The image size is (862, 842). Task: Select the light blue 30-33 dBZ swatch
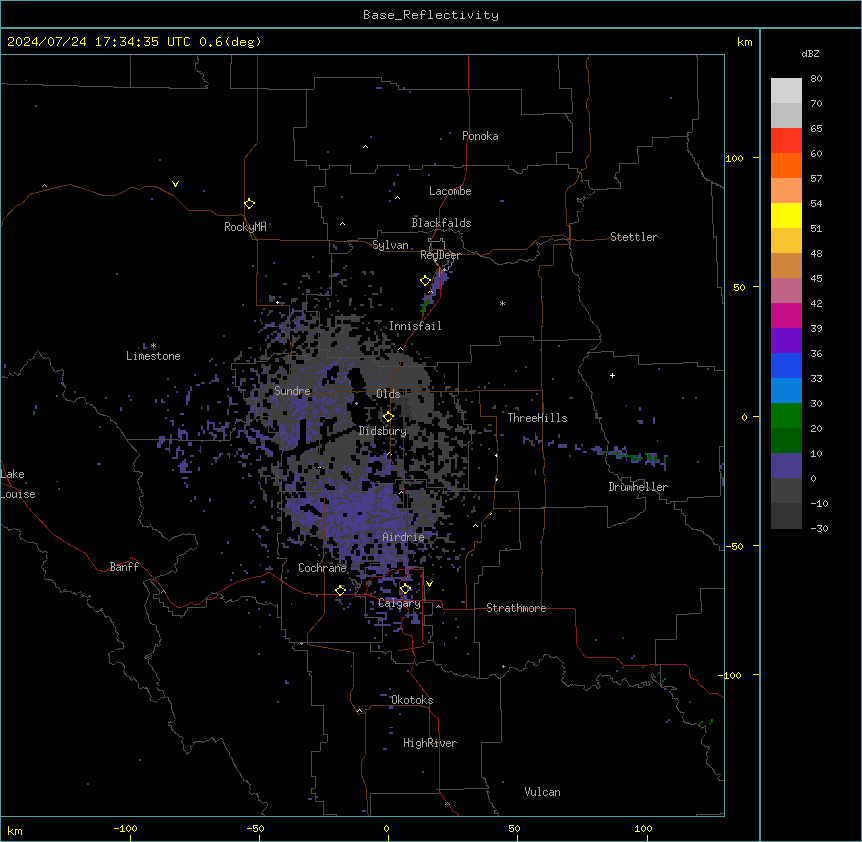click(786, 390)
